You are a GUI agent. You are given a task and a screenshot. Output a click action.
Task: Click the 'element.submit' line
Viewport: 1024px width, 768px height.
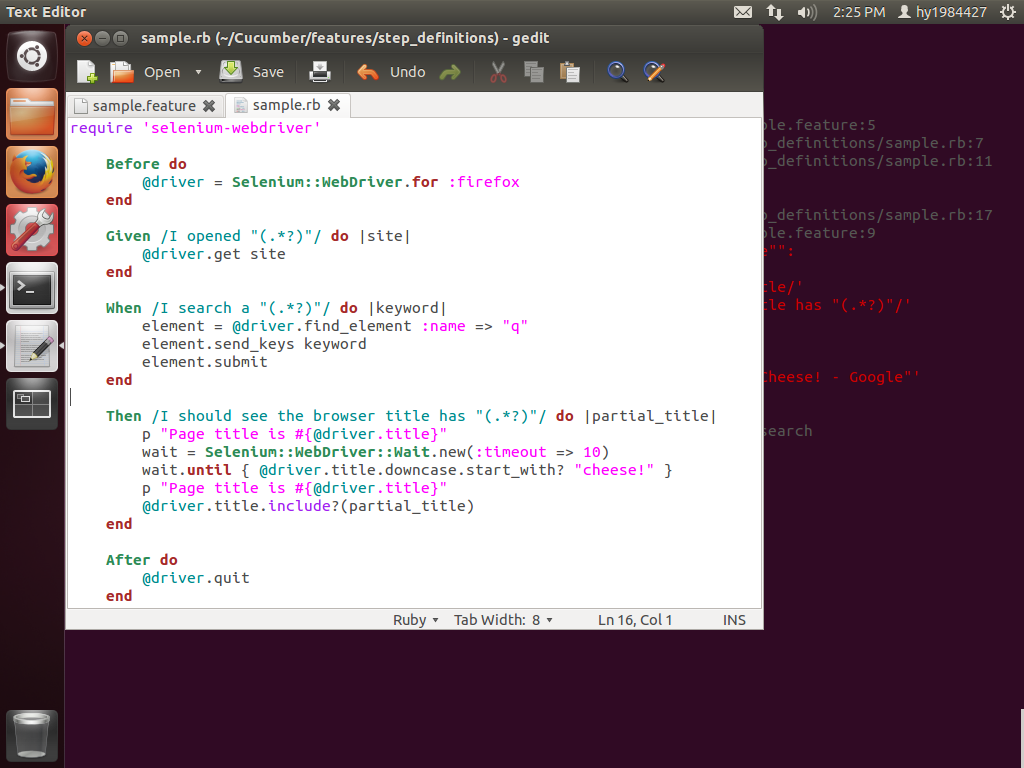pyautogui.click(x=204, y=362)
